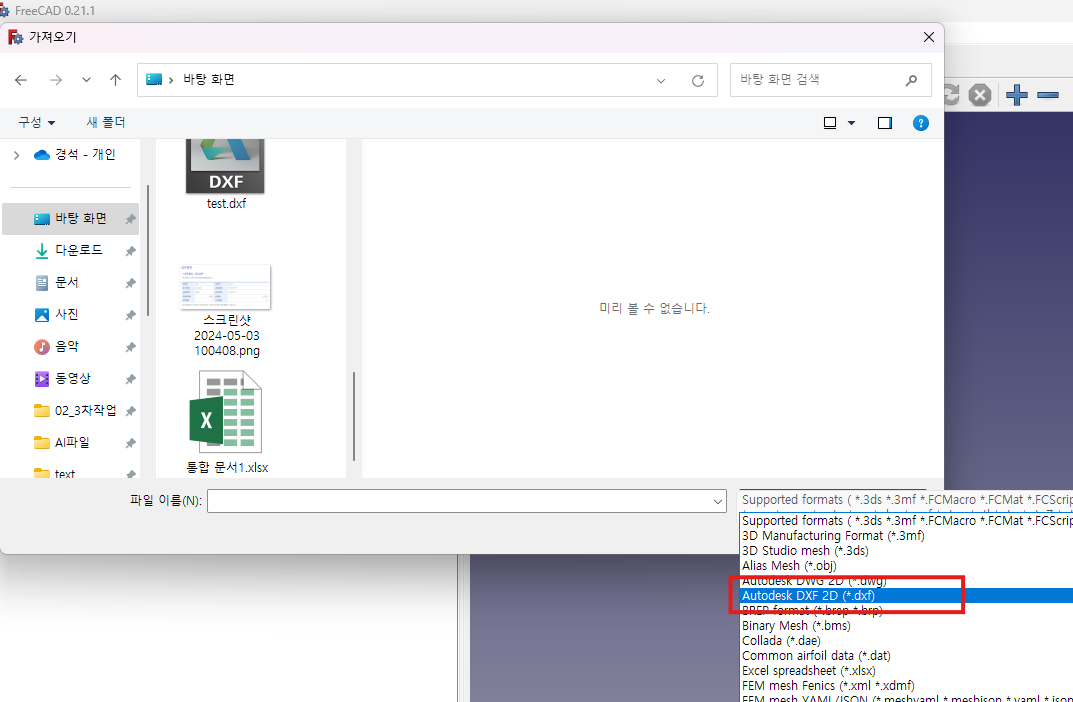Click FreeCAD zoom-in plus icon

1017,94
